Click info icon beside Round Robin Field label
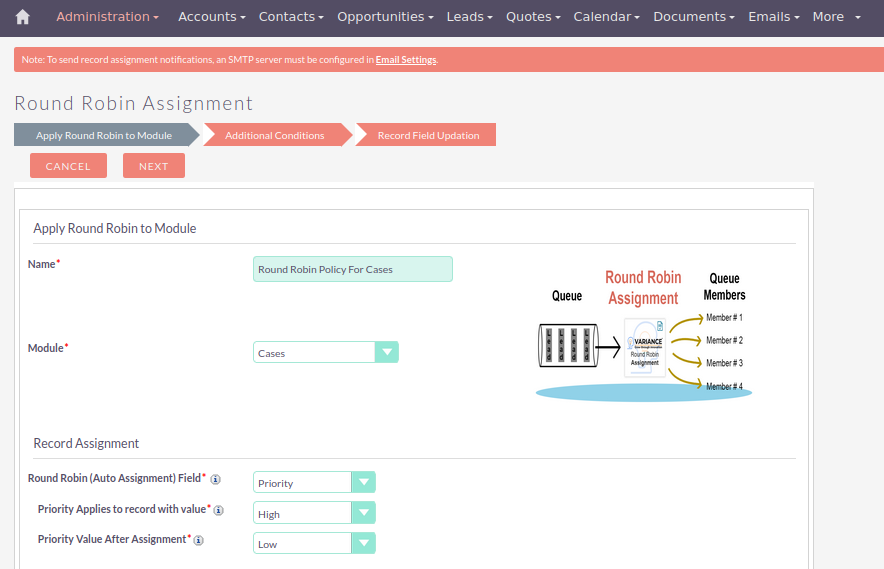Image resolution: width=884 pixels, height=569 pixels. pos(215,479)
